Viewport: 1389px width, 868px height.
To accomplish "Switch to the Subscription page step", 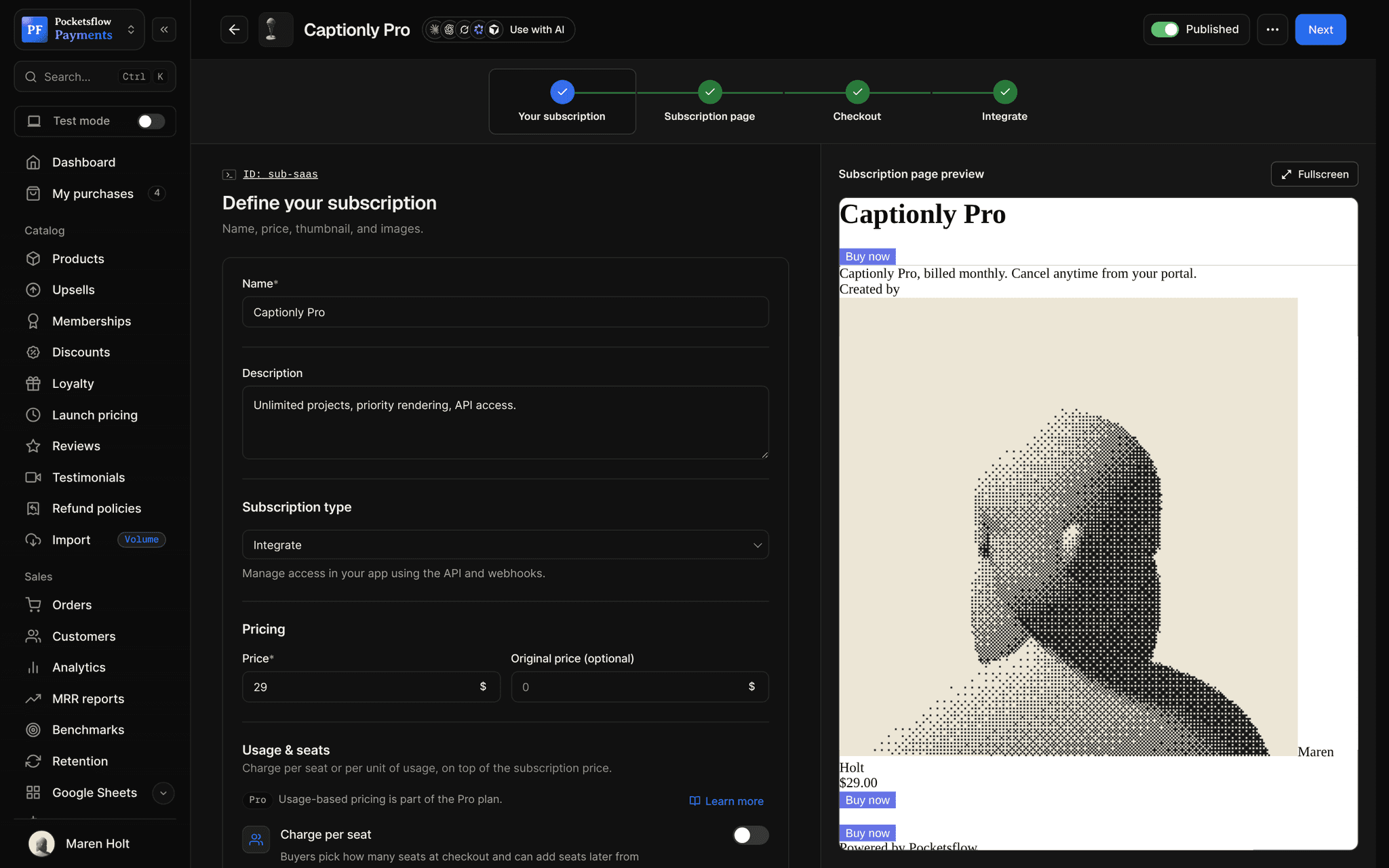I will pos(709,102).
